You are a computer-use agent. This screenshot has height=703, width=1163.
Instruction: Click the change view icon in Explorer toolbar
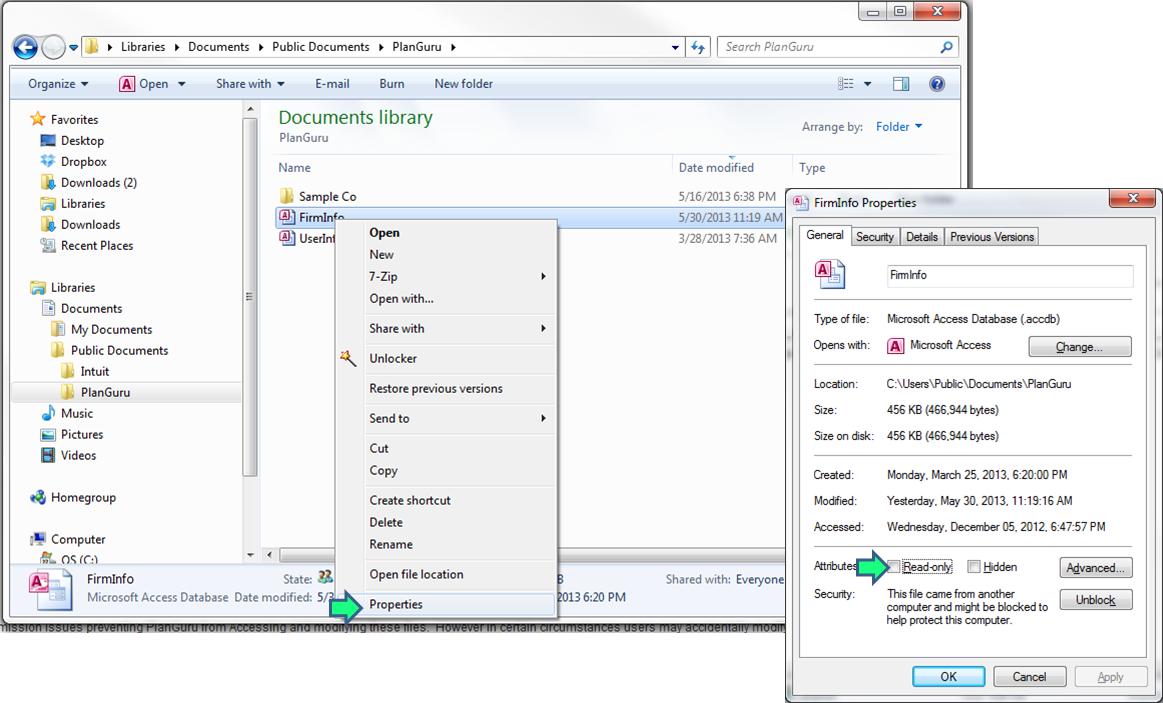[x=846, y=84]
